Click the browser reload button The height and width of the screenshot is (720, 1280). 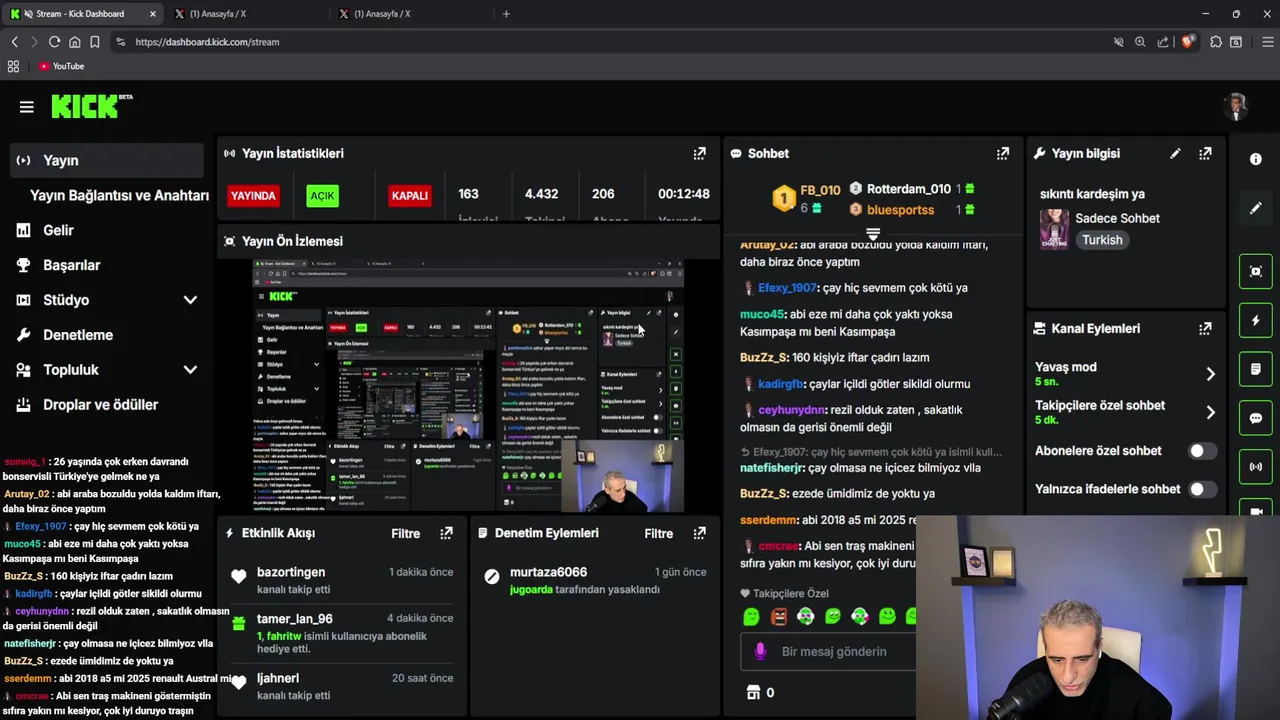pyautogui.click(x=54, y=42)
